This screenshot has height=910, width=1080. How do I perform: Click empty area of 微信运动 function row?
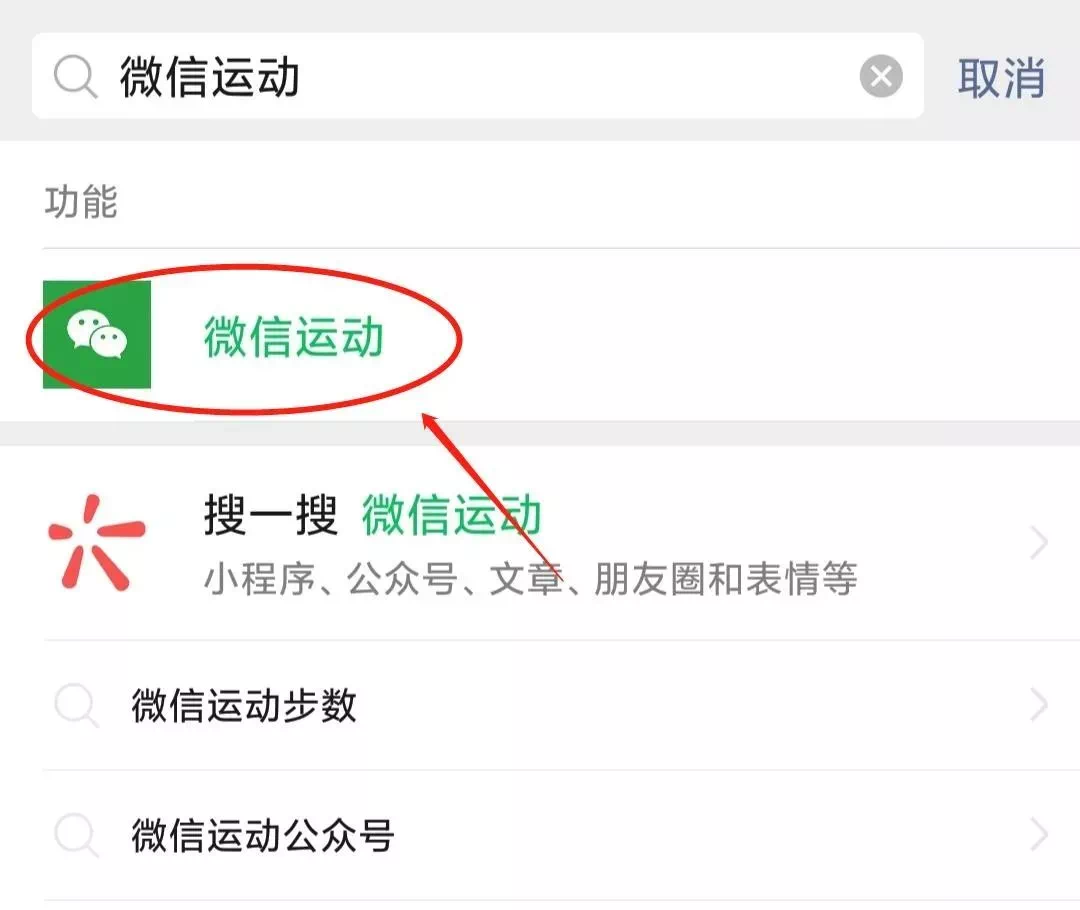[758, 335]
